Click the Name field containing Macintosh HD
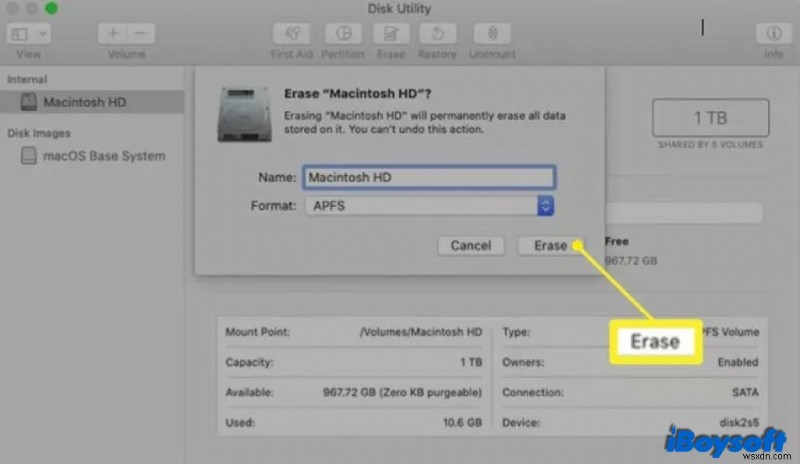Image resolution: width=800 pixels, height=464 pixels. 429,177
